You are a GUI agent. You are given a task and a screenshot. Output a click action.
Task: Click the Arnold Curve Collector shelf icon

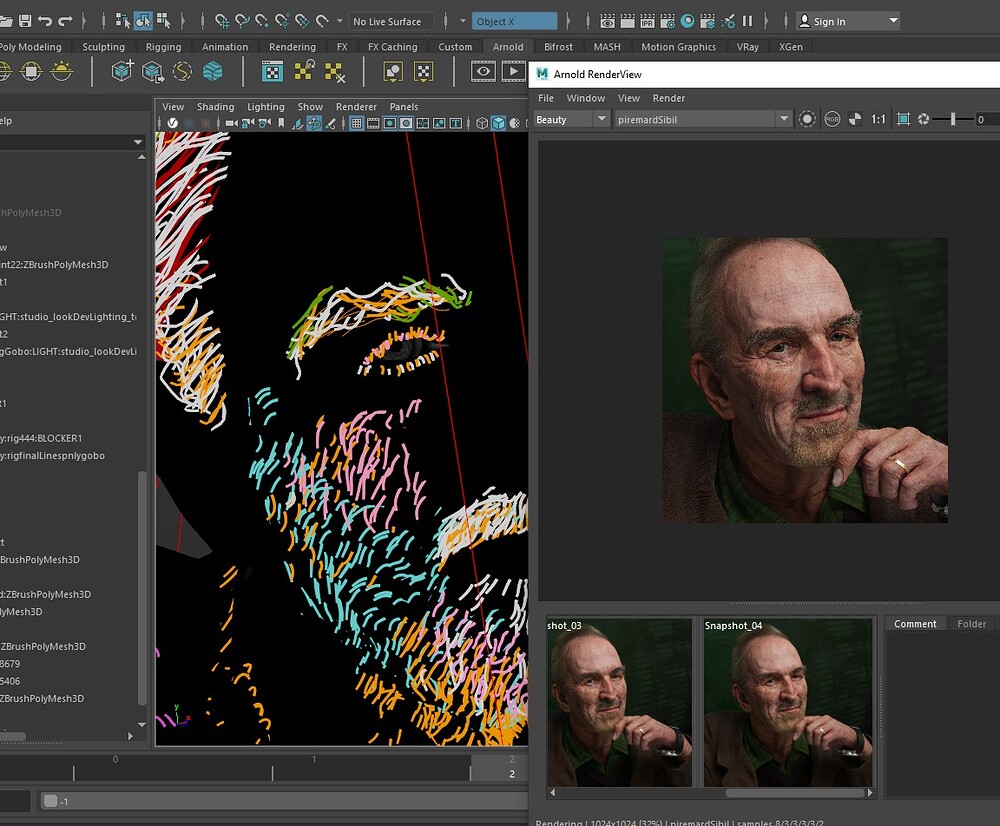182,71
